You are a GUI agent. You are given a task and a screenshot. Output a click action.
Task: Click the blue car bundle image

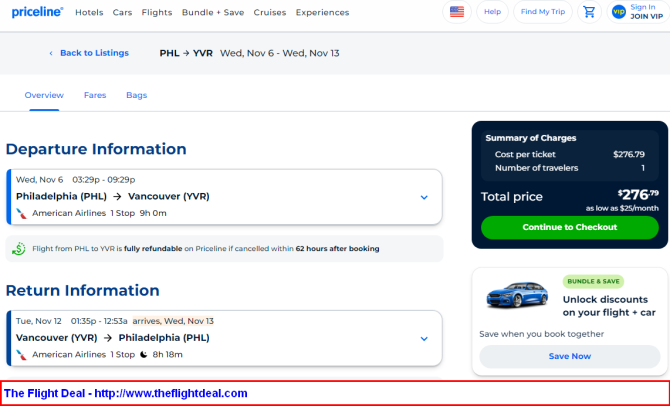tap(517, 294)
